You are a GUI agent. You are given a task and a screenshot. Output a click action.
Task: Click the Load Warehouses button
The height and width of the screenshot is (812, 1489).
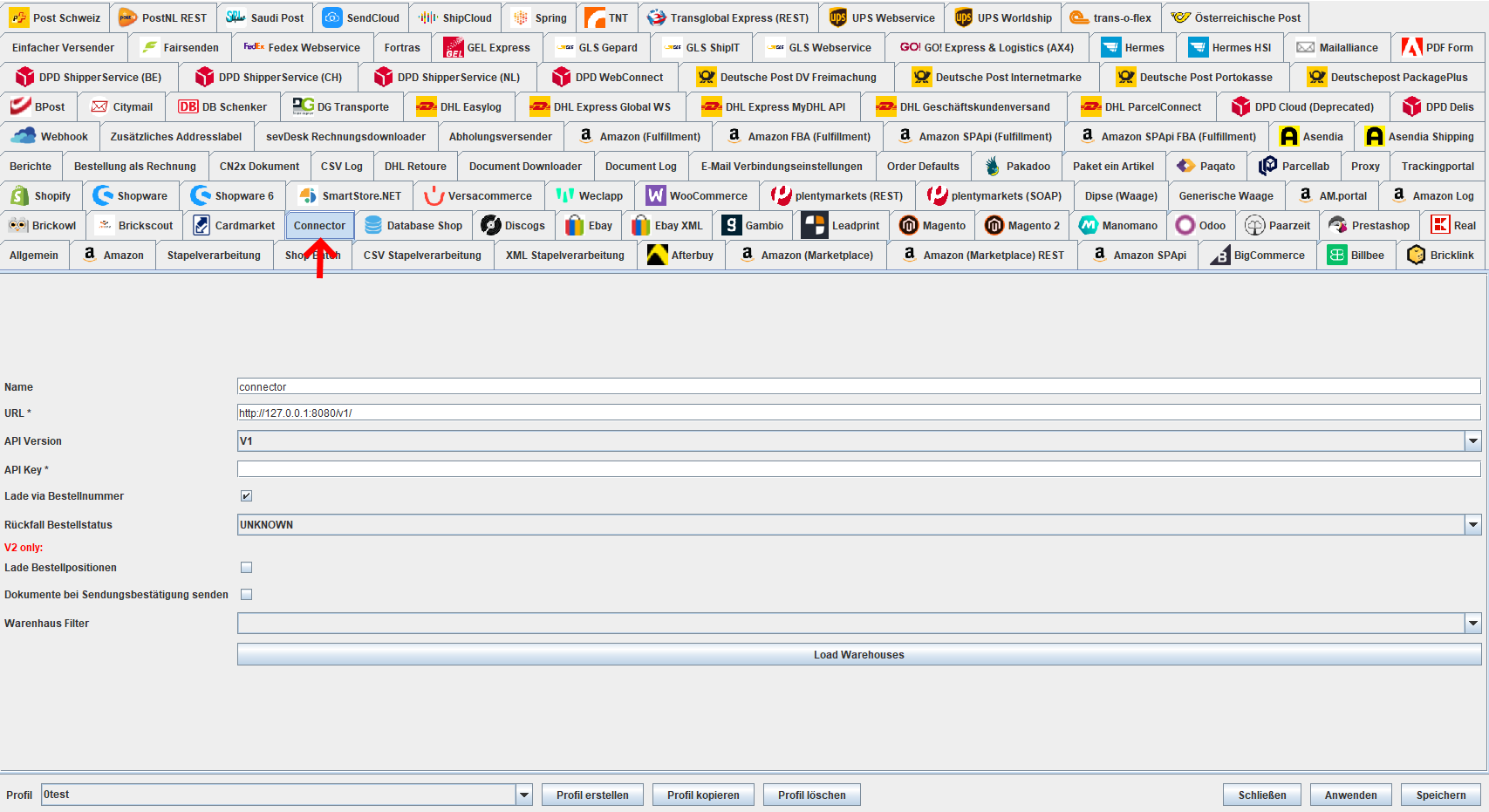click(859, 654)
